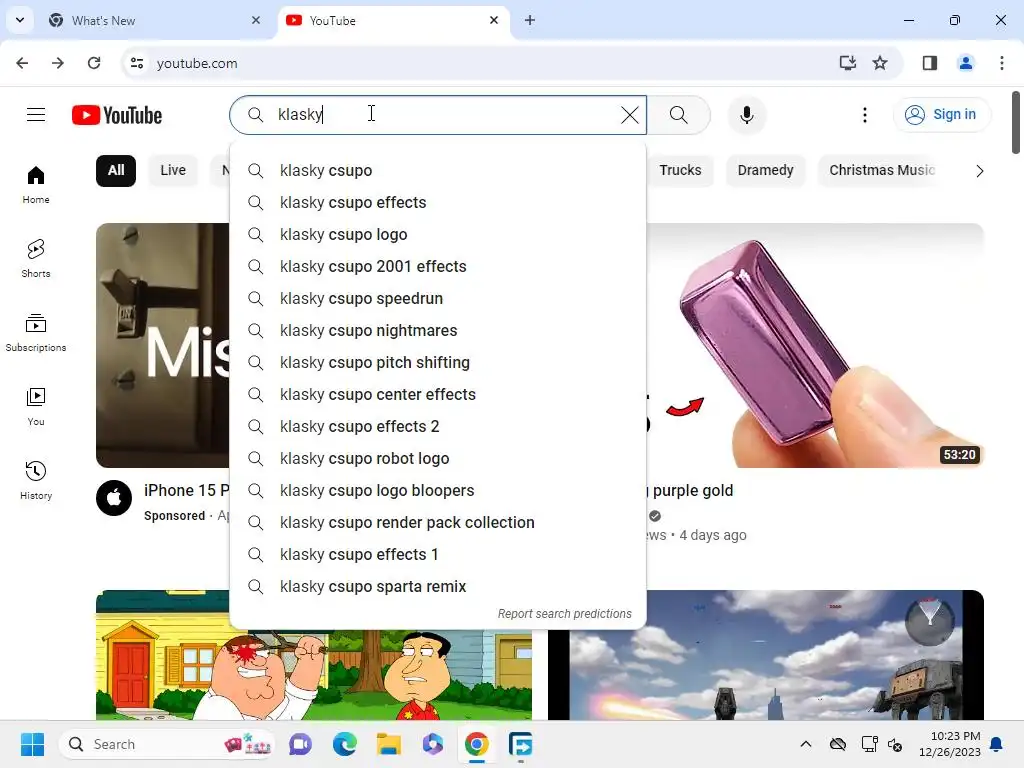
Task: Choose suggestion "klasky csupo logo bloopers"
Action: (438, 490)
